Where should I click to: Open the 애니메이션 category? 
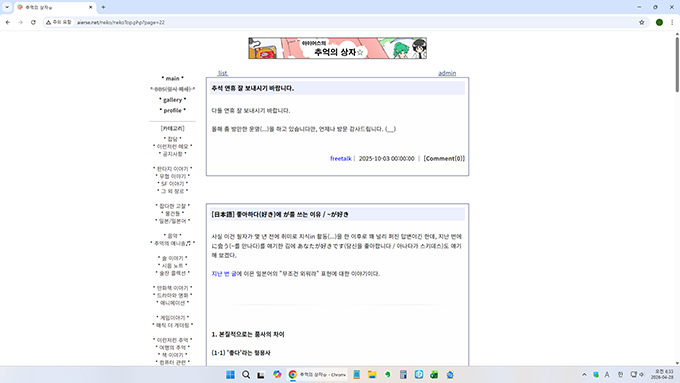[173, 303]
